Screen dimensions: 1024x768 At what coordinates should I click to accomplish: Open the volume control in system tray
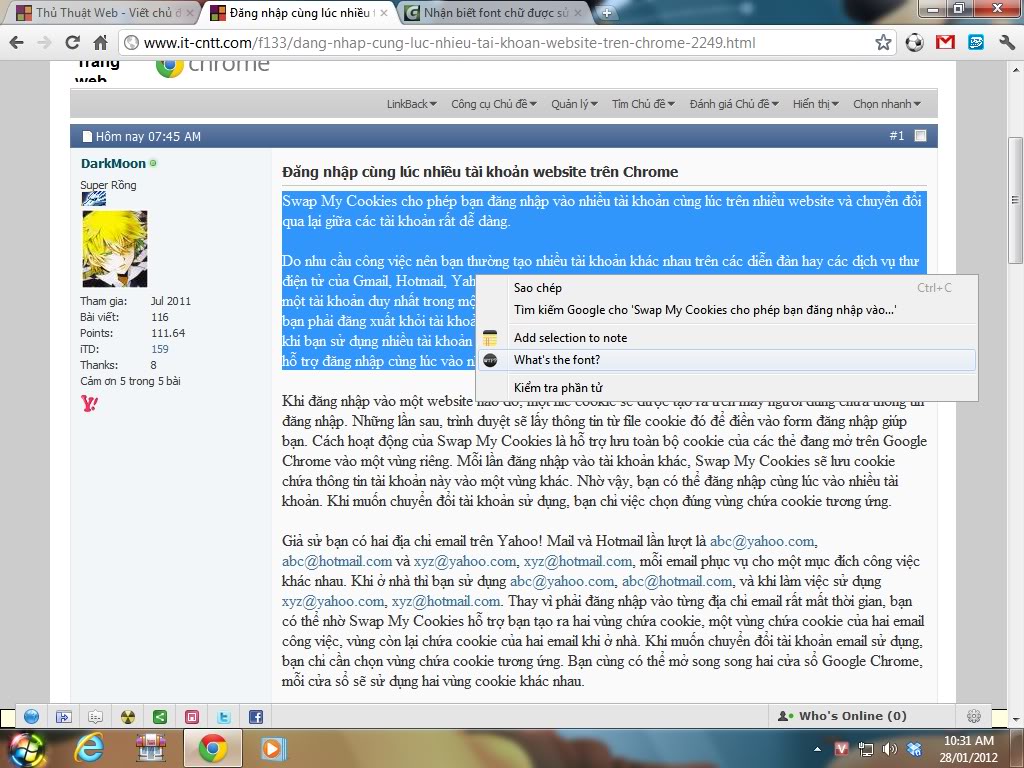click(889, 749)
